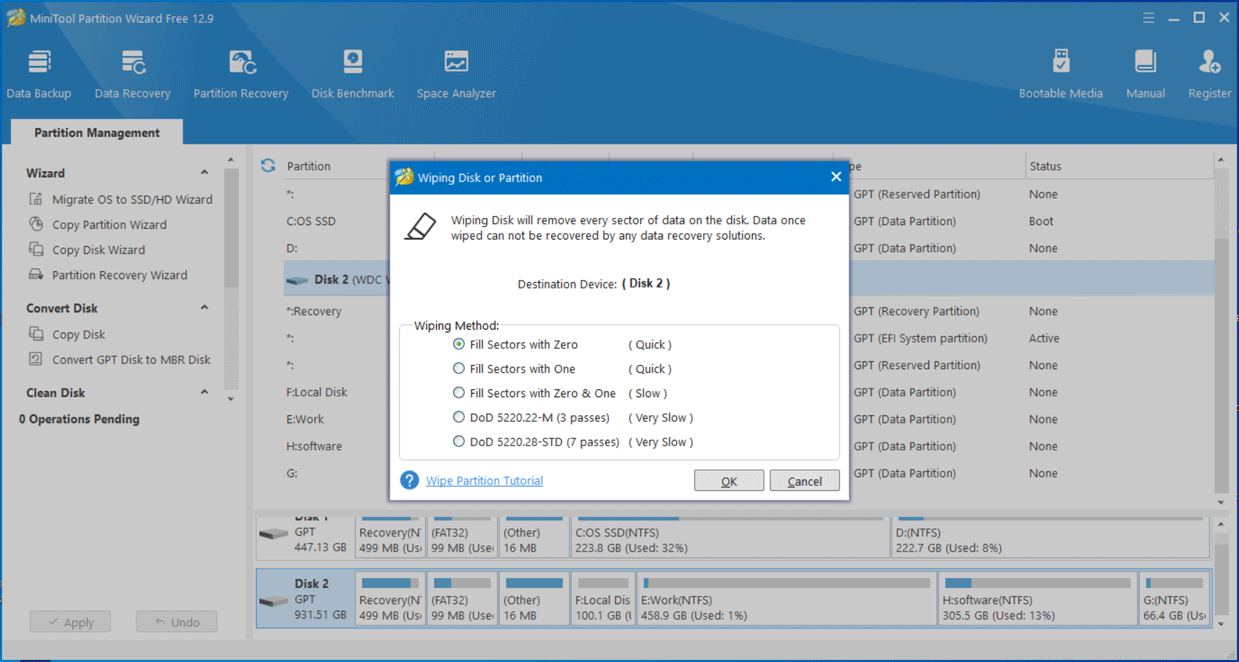The width and height of the screenshot is (1239, 662).
Task: Select Fill Sectors with Zero & One
Action: pyautogui.click(x=459, y=393)
